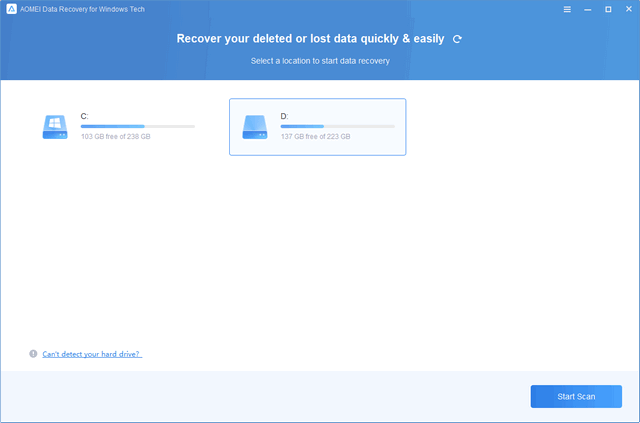Close the AOMEI Data Recovery window
640x423 pixels.
pos(629,9)
